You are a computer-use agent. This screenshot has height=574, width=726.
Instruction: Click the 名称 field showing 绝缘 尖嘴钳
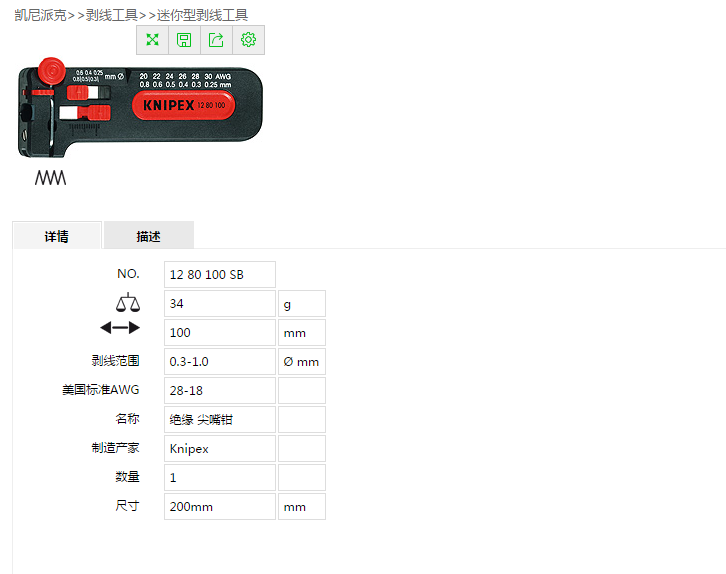click(220, 419)
